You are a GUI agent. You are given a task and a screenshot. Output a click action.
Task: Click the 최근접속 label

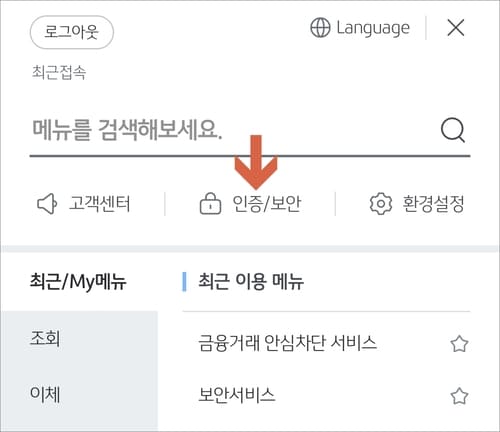point(59,72)
